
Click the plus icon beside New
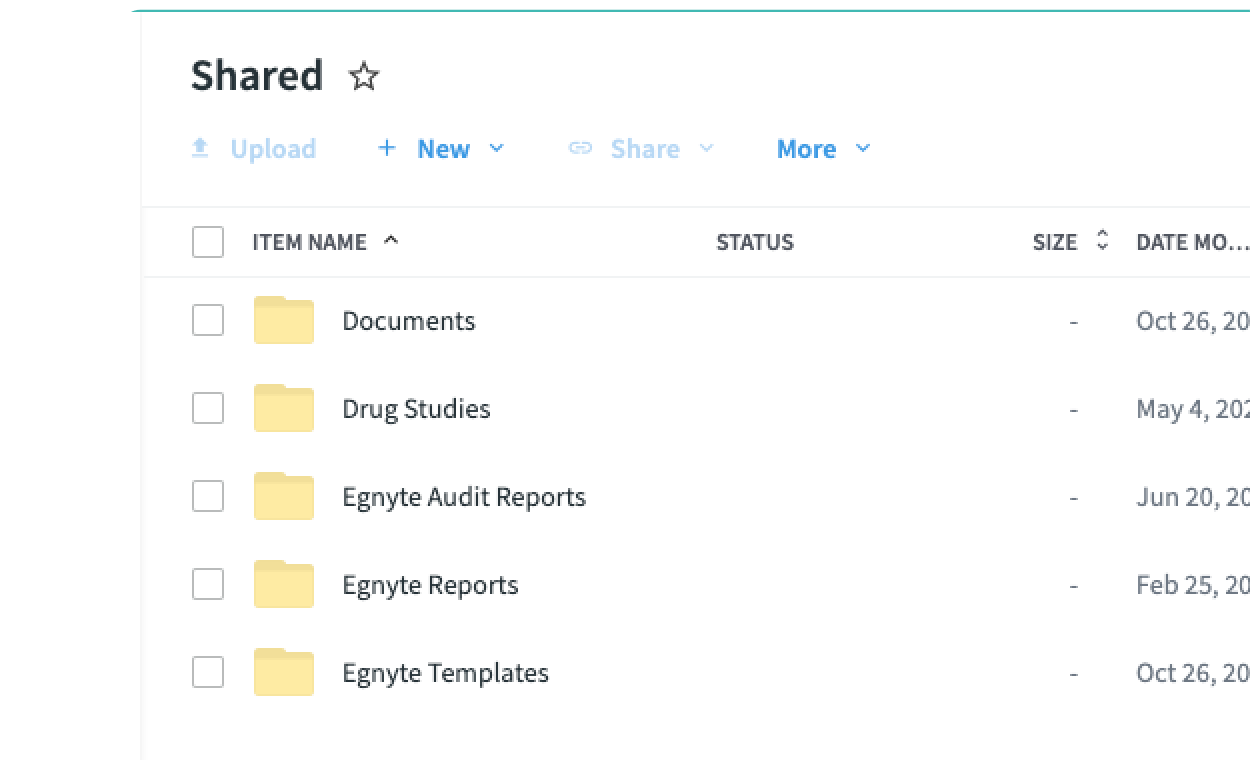(387, 149)
